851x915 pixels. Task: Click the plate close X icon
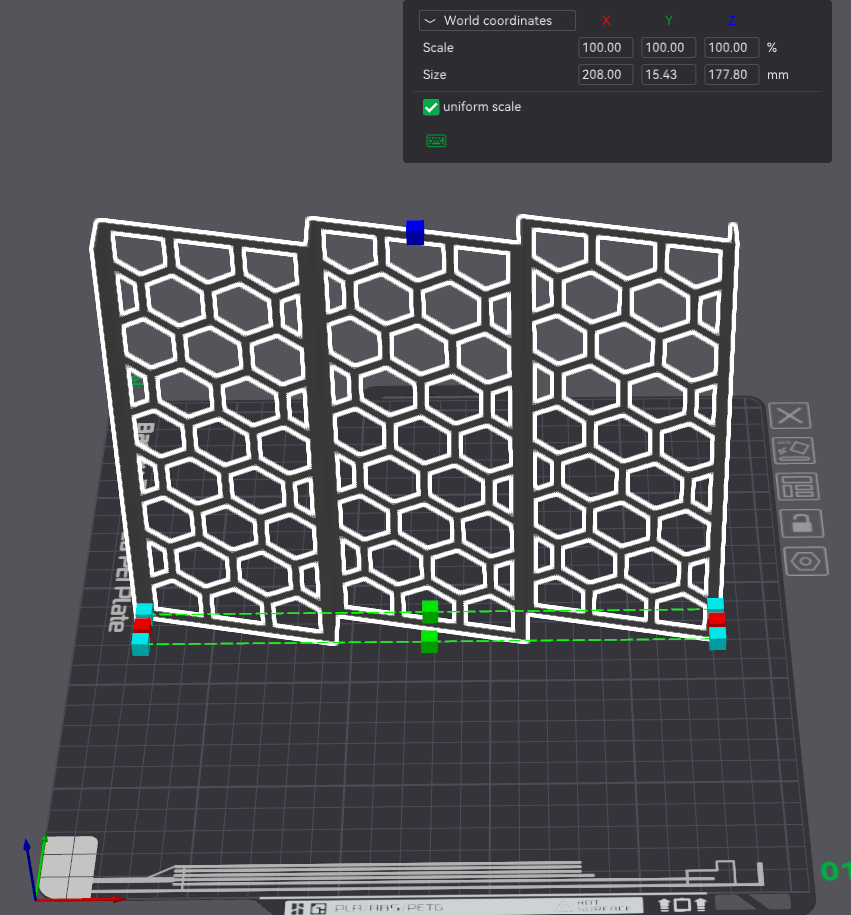click(x=790, y=416)
